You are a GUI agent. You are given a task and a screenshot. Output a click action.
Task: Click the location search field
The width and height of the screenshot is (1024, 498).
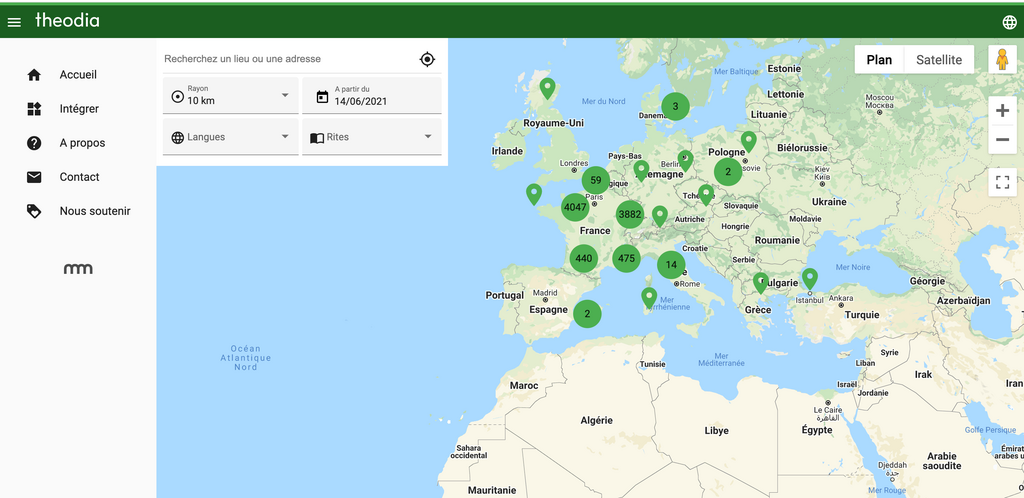tap(287, 59)
